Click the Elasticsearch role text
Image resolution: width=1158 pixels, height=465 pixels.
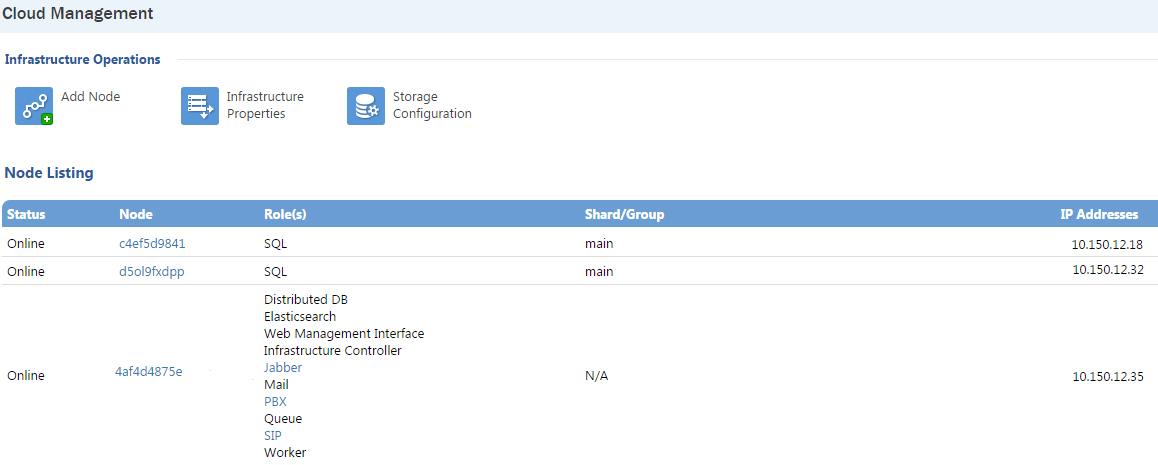click(x=300, y=317)
